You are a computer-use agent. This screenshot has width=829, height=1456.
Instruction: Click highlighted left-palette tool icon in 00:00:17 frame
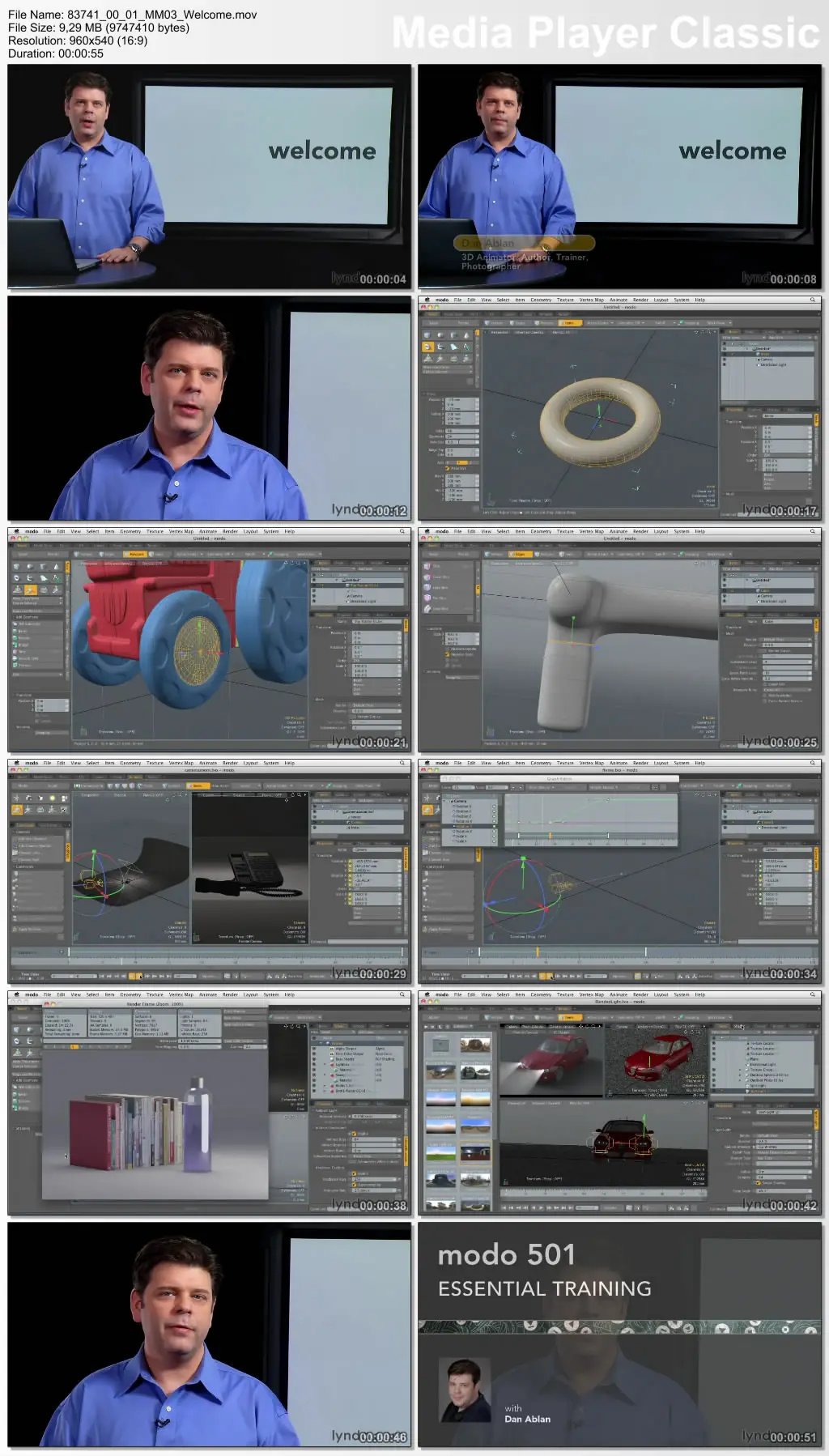click(428, 347)
